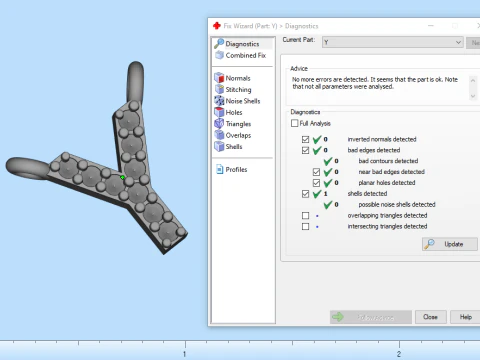Minimize the Fix Wizard dialog
The height and width of the screenshot is (360, 480).
[x=431, y=26]
